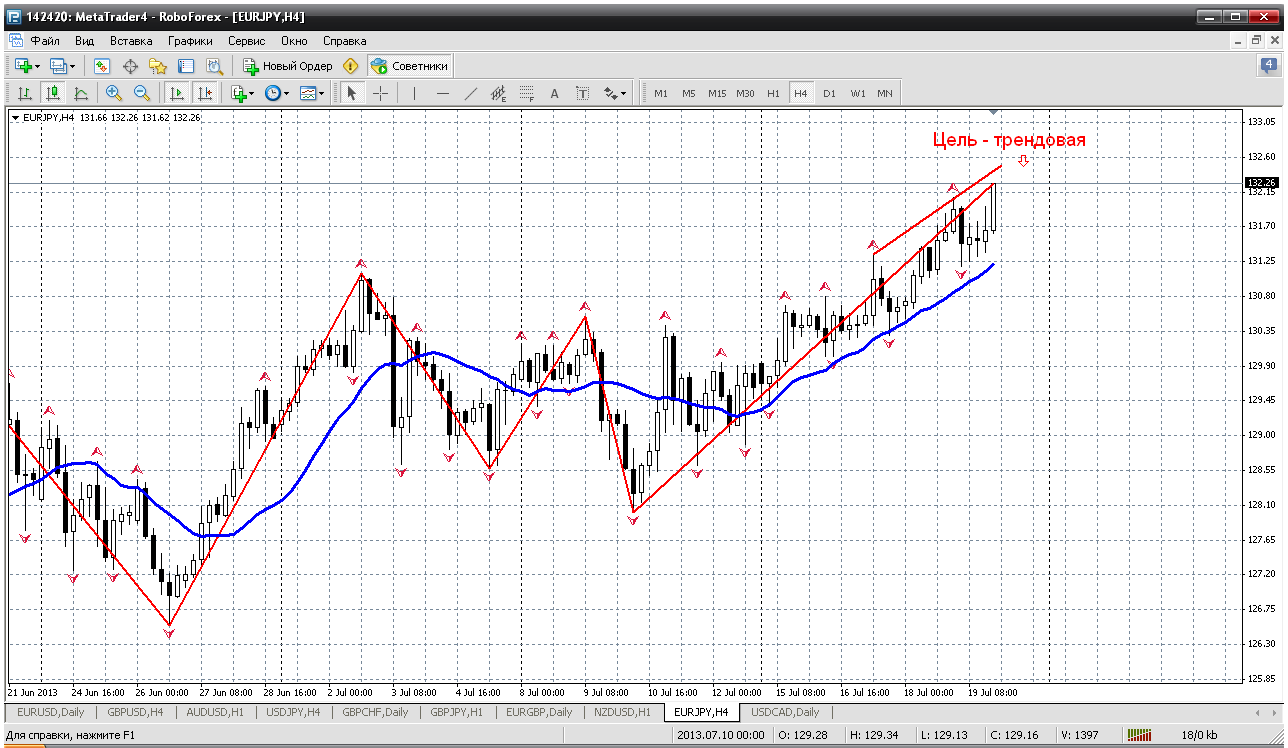Open the Strategy Tester icon
The width and height of the screenshot is (1288, 748).
(214, 66)
